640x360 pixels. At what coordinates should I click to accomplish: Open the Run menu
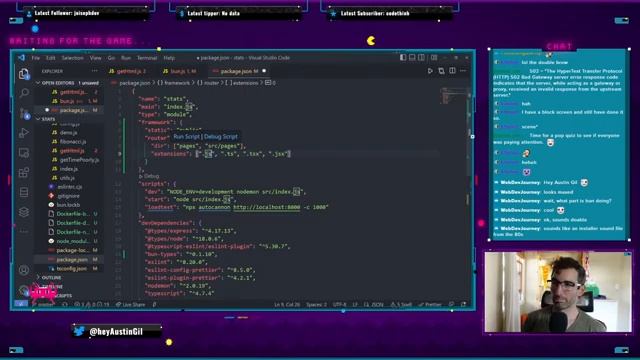pyautogui.click(x=126, y=58)
